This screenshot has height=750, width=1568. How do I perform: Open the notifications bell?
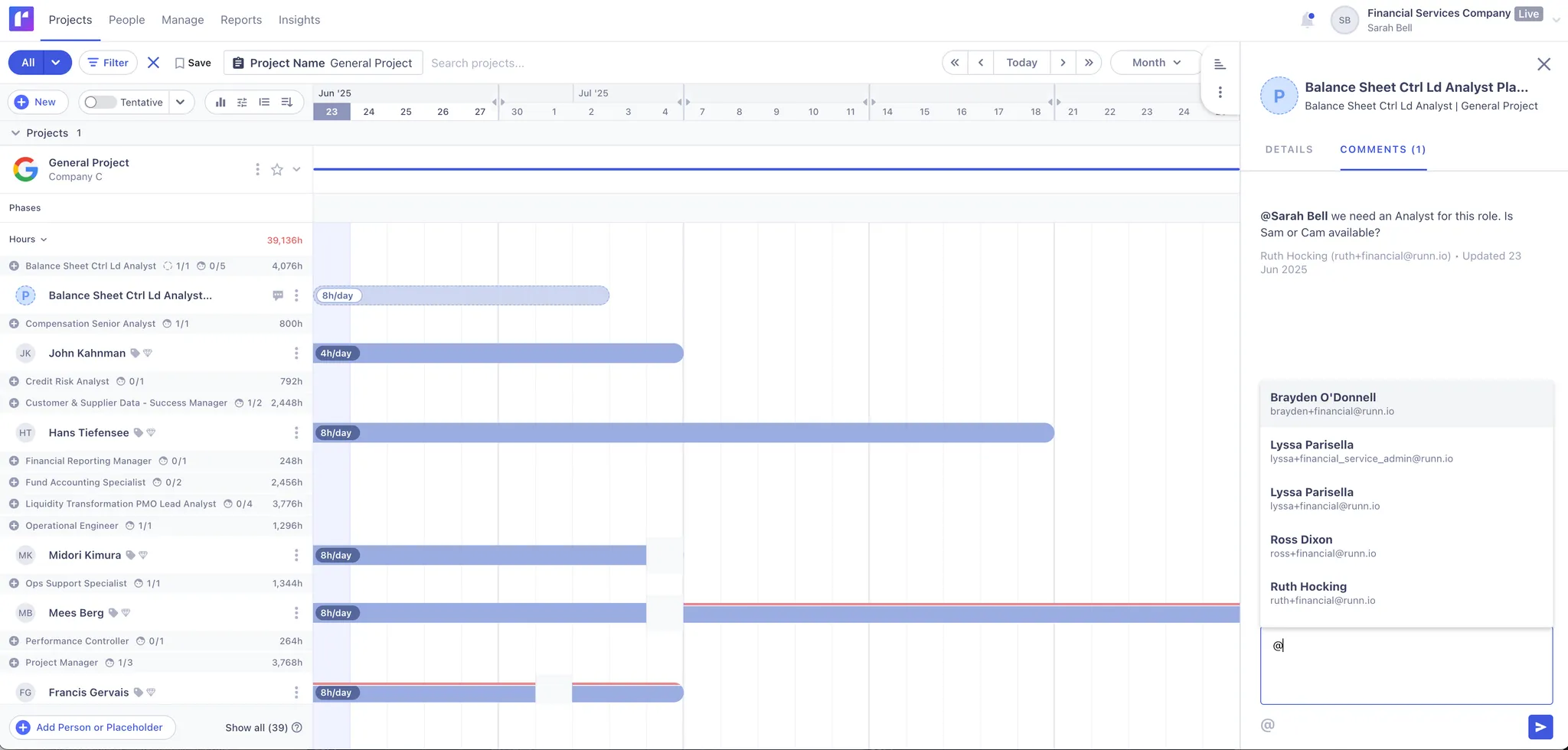[1308, 20]
